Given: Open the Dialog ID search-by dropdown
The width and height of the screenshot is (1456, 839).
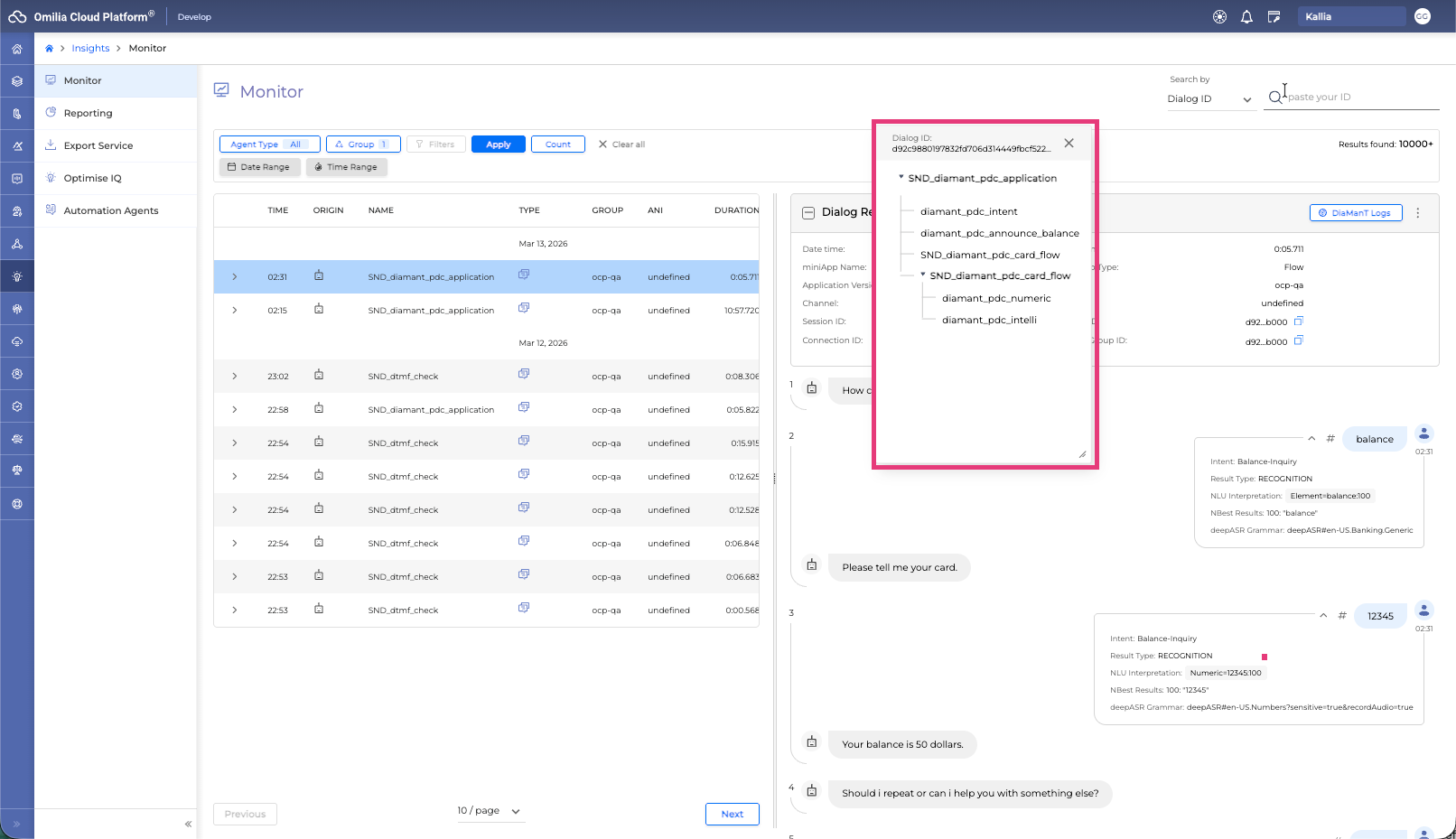Looking at the screenshot, I should pos(1209,99).
